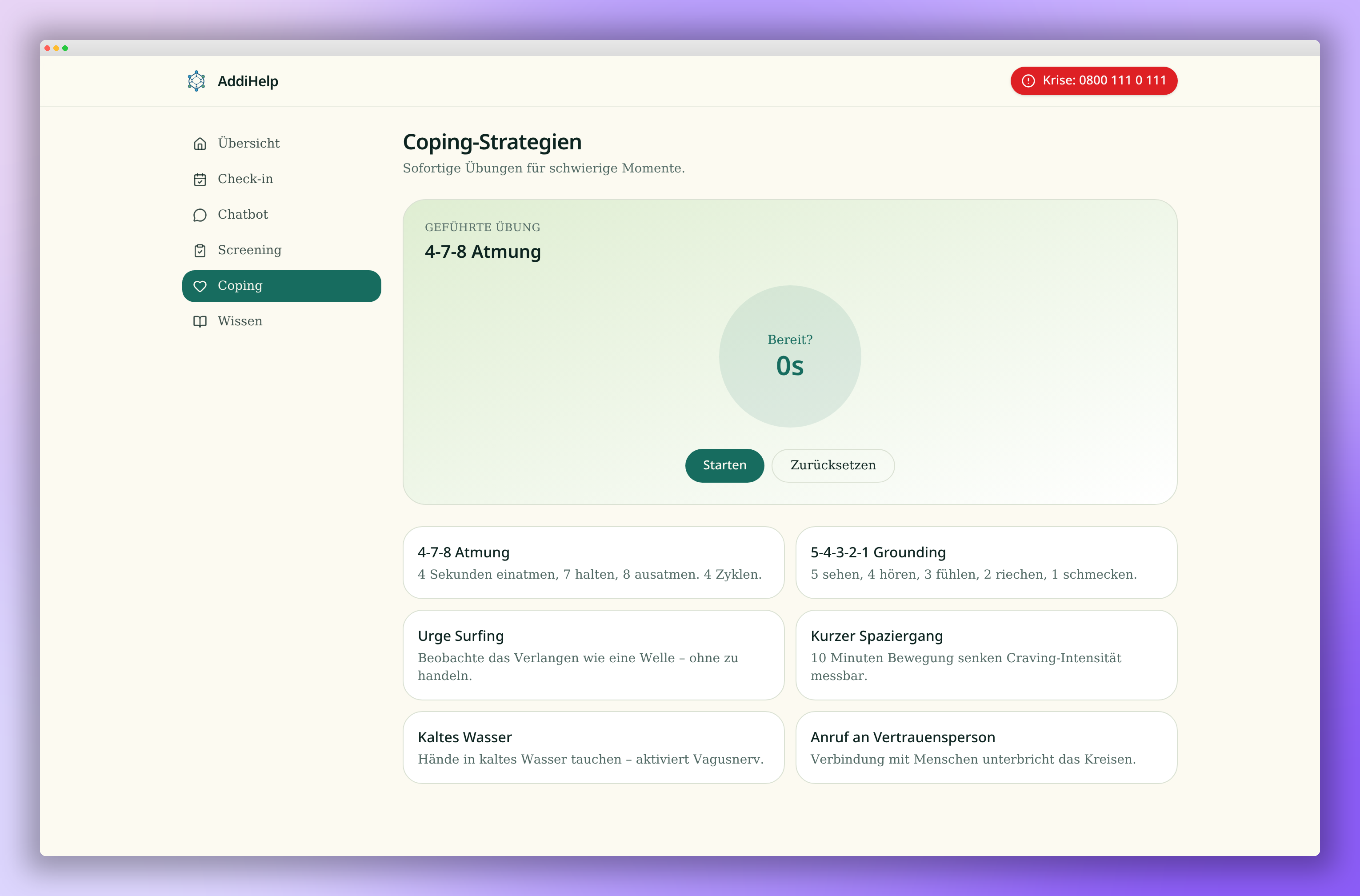Click the heart icon in Coping item
The height and width of the screenshot is (896, 1360).
pos(200,286)
